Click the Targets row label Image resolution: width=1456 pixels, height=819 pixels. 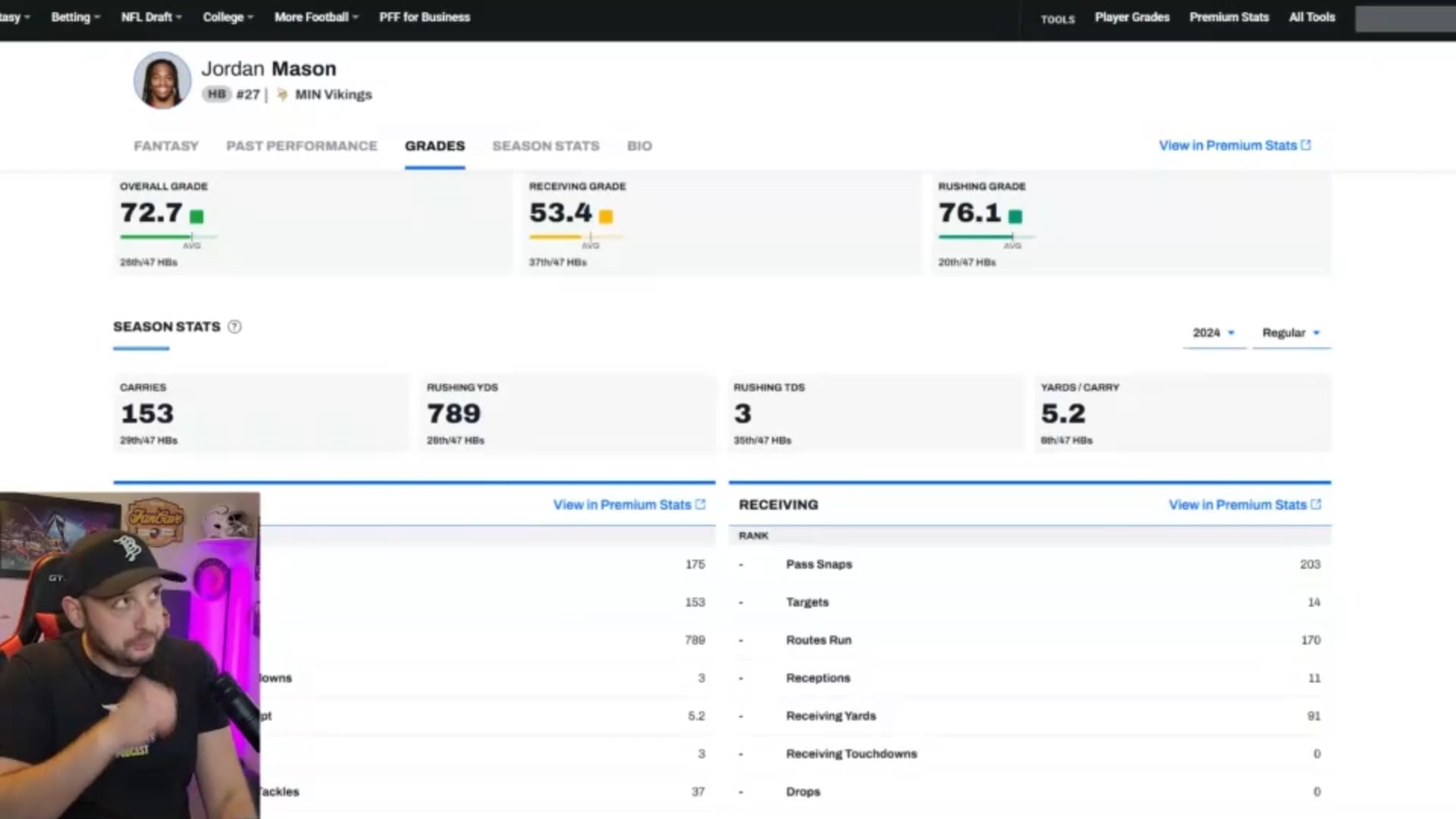807,602
